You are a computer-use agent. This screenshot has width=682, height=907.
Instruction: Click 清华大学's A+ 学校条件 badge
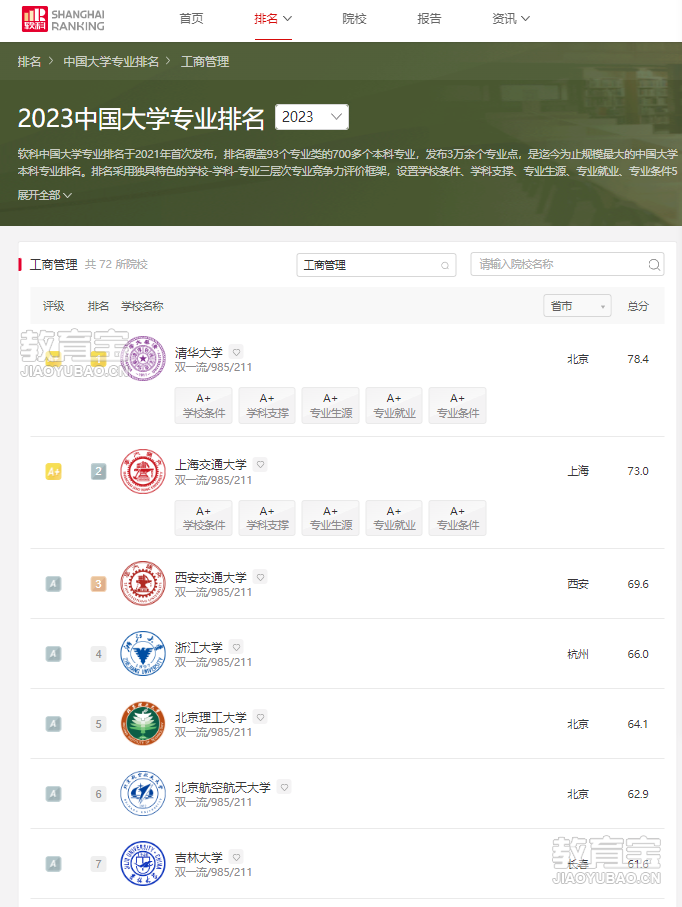[x=204, y=405]
